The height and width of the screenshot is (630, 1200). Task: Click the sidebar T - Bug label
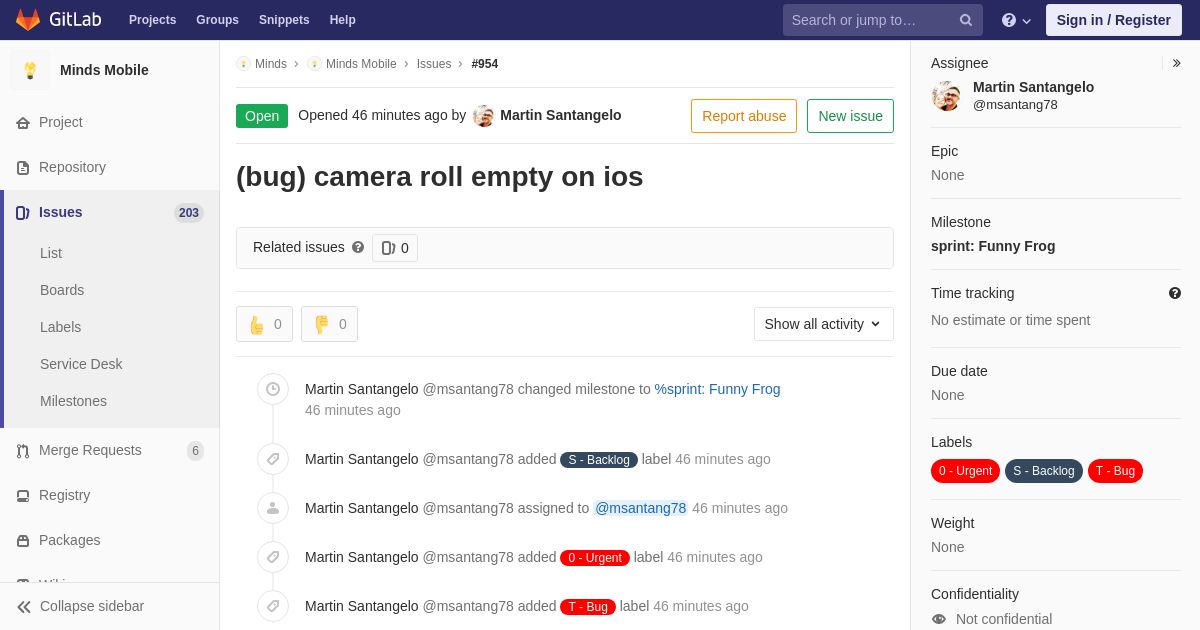click(1115, 471)
